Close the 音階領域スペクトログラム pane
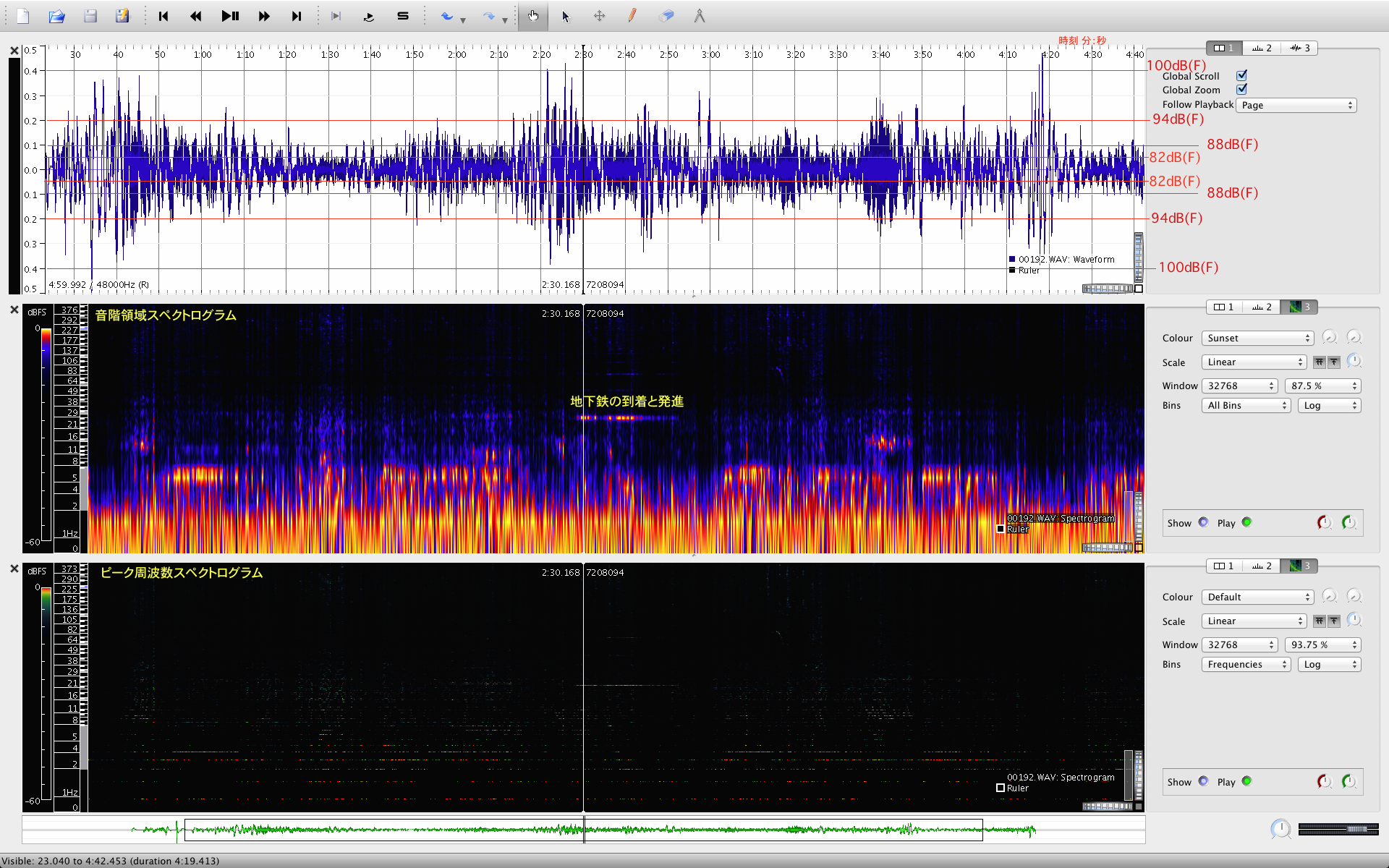The image size is (1389, 868). click(14, 310)
